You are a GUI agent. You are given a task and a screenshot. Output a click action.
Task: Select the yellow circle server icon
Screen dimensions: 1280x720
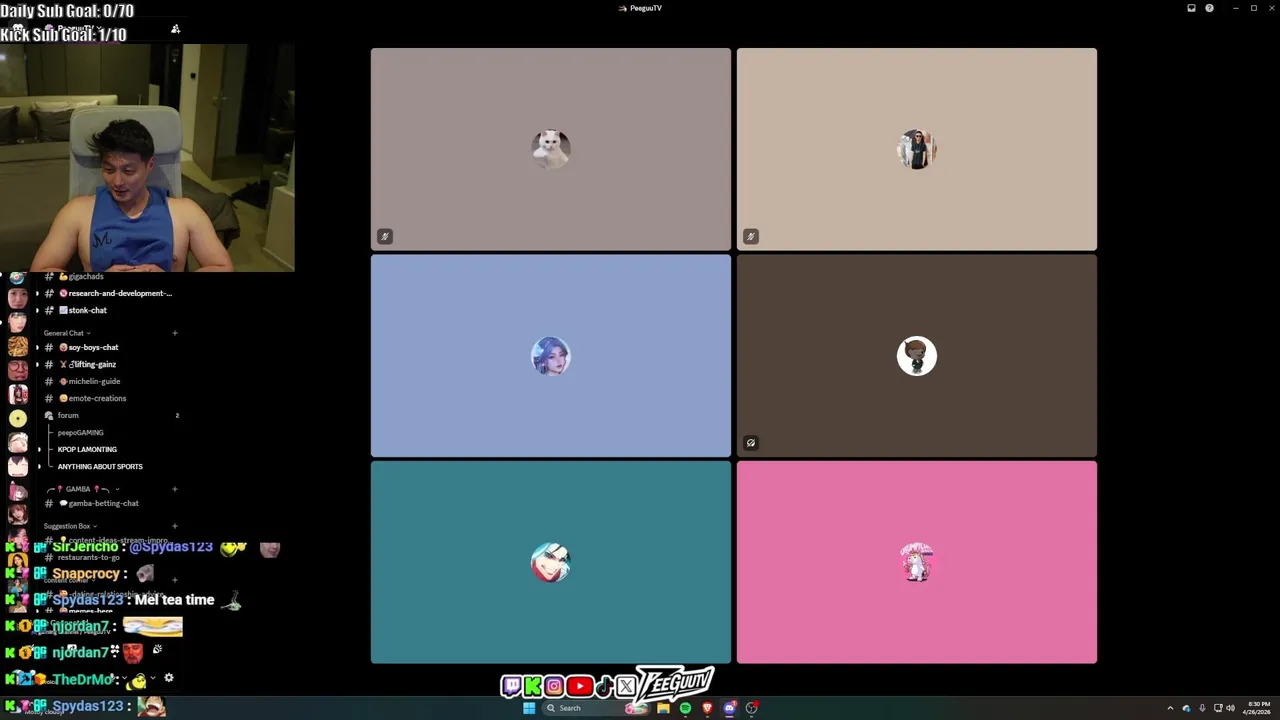18,418
